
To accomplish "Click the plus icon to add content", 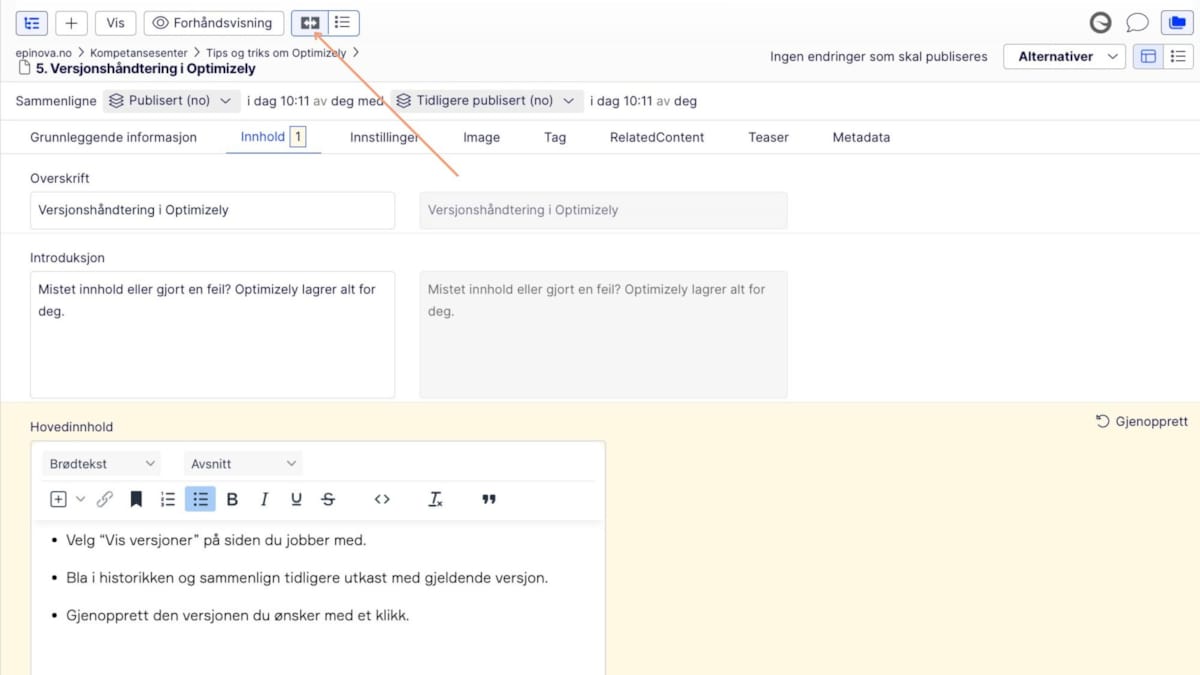I will point(71,23).
